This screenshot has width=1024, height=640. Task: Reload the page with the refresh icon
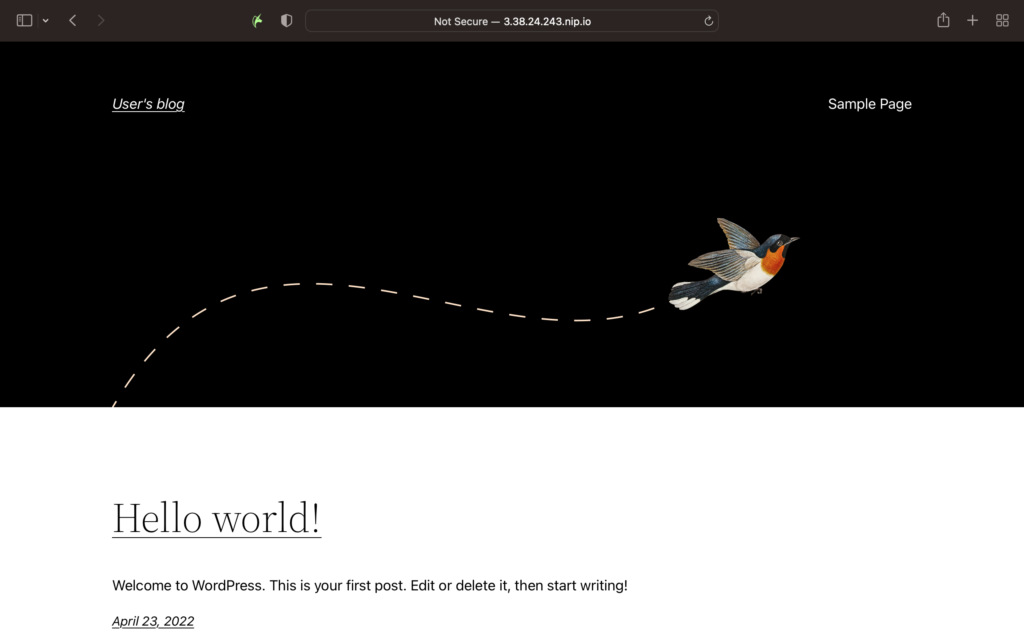(708, 21)
